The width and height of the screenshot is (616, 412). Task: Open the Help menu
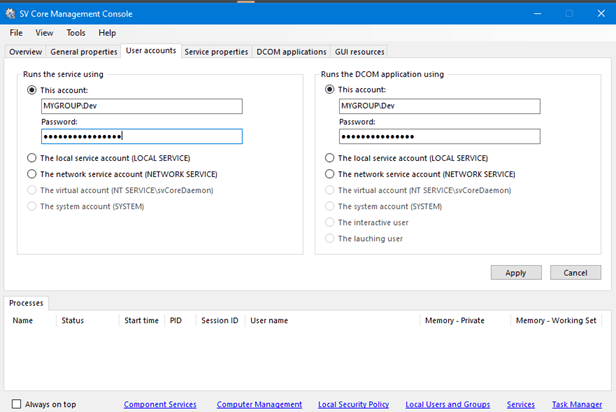click(107, 33)
